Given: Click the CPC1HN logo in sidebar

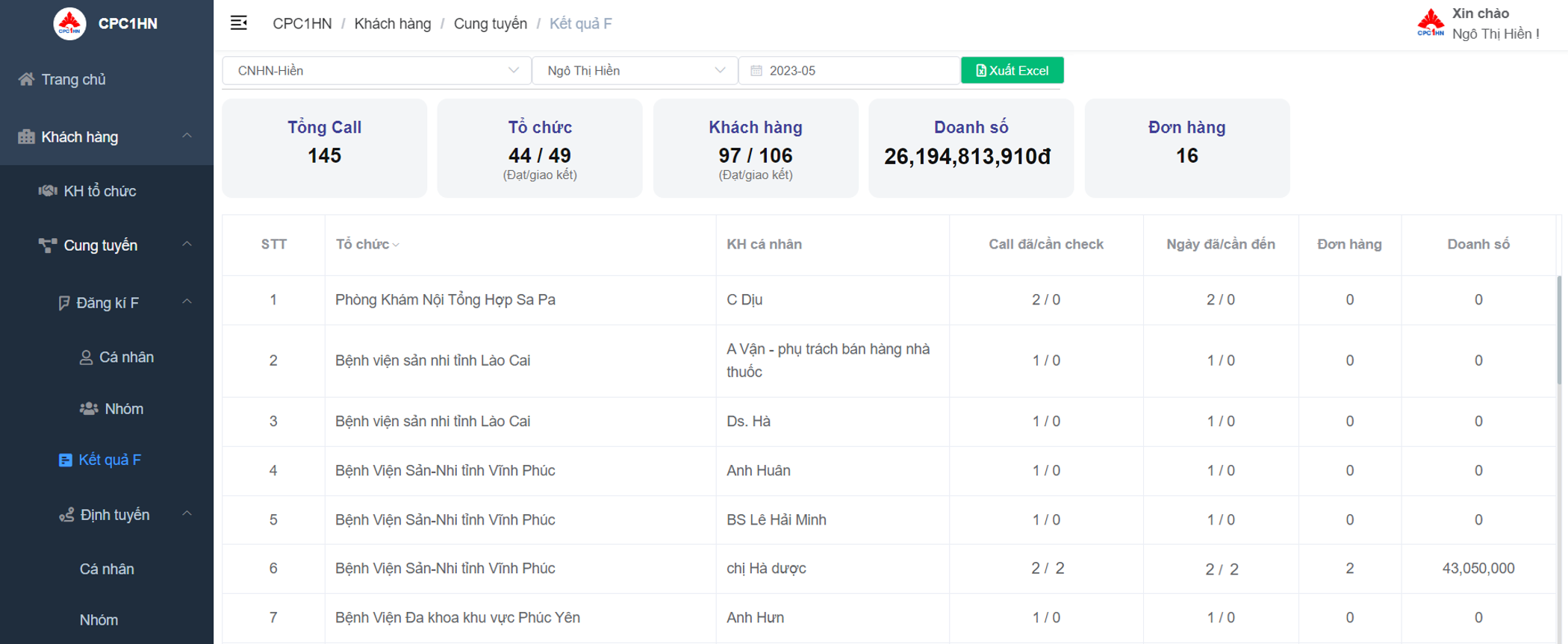Looking at the screenshot, I should pos(69,24).
